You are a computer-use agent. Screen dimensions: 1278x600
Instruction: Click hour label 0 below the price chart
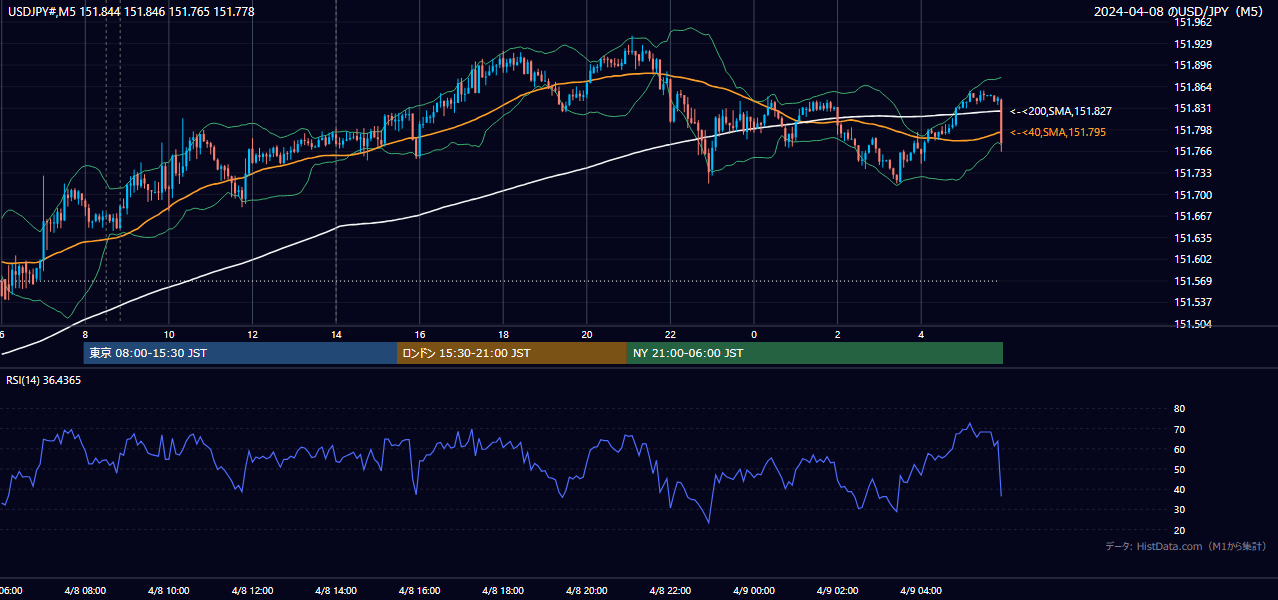(x=754, y=334)
